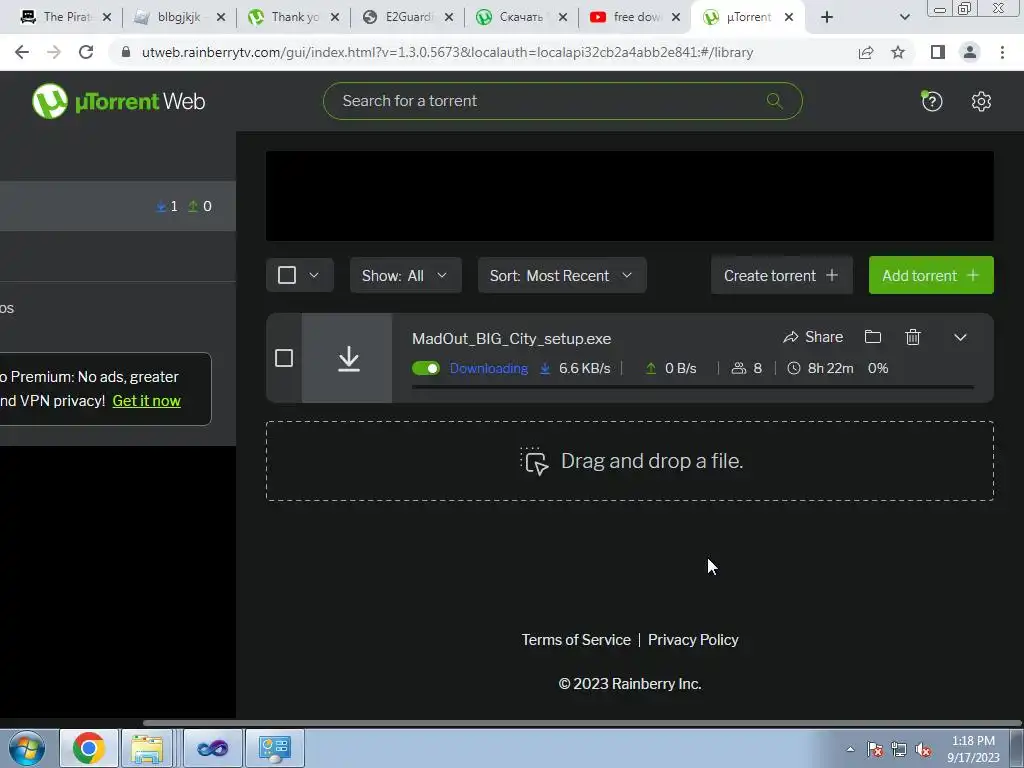Open a new browser tab

827,17
